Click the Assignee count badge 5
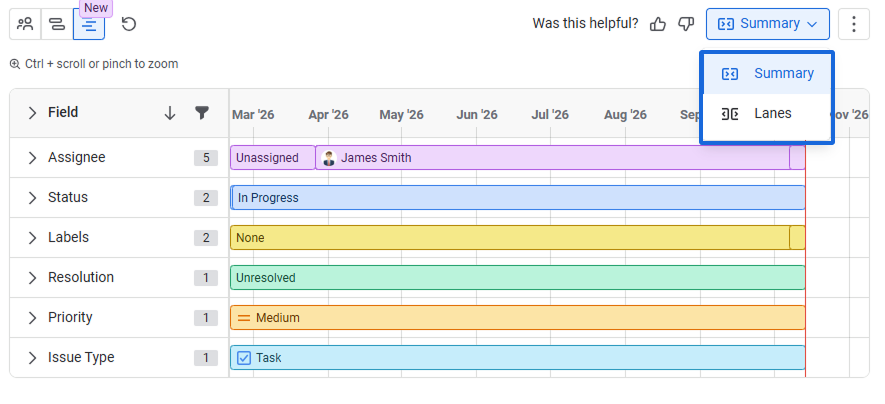Image resolution: width=885 pixels, height=404 pixels. pyautogui.click(x=206, y=158)
